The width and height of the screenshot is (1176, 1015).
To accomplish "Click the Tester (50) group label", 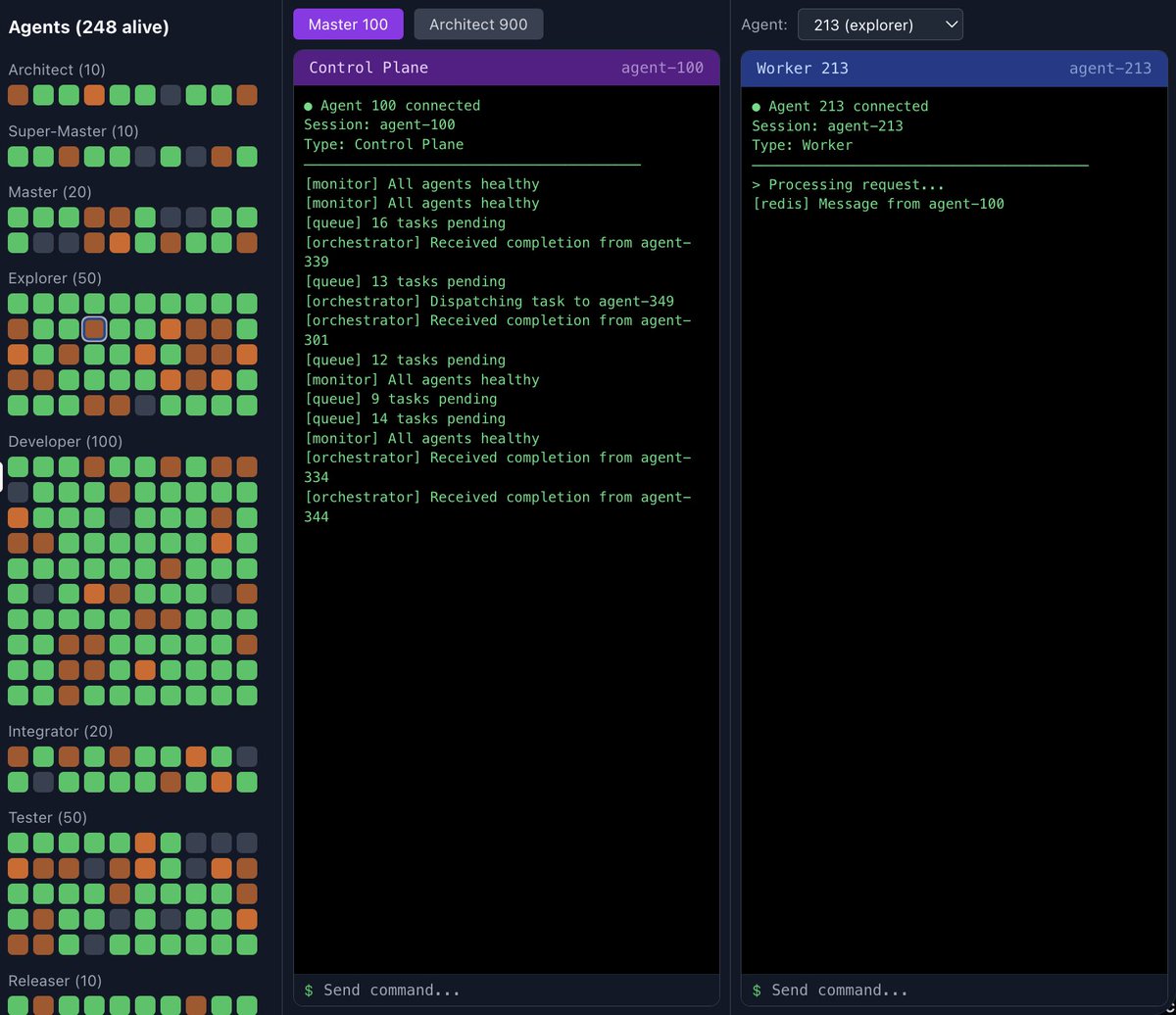I will click(x=48, y=817).
